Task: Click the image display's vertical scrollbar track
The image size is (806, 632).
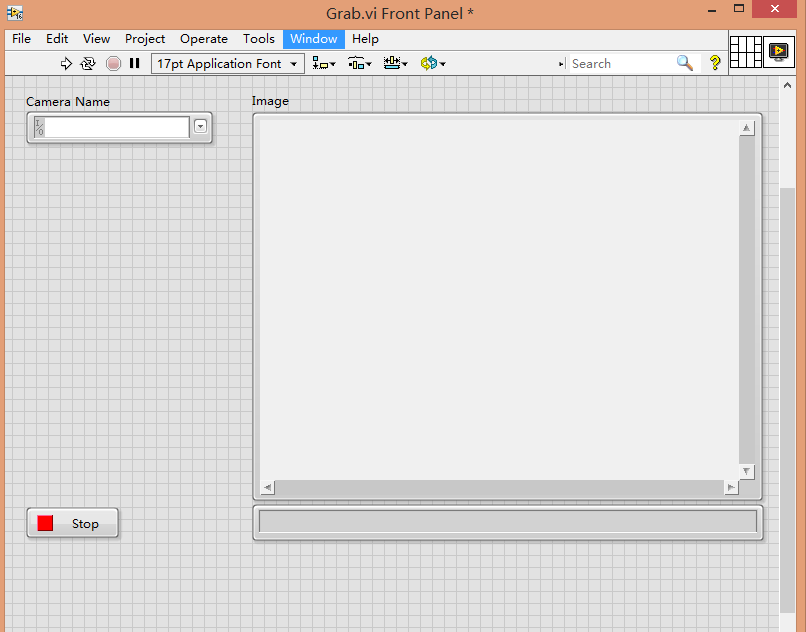Action: (x=746, y=300)
